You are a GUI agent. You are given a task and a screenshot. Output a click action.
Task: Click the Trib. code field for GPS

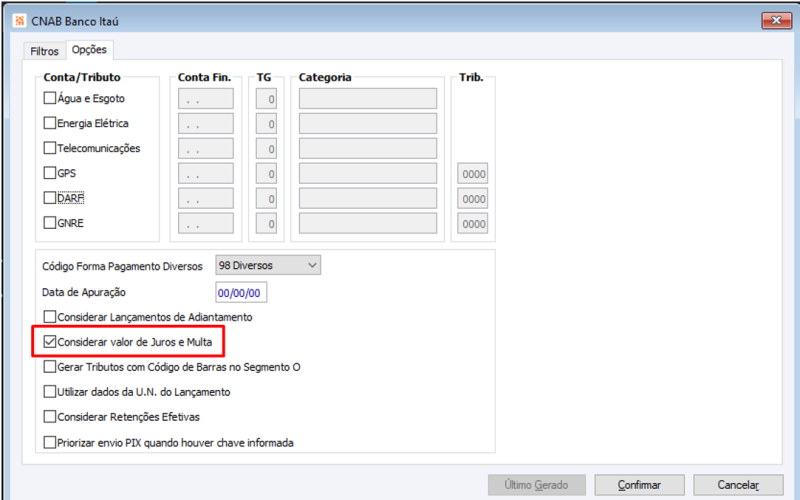pyautogui.click(x=472, y=173)
